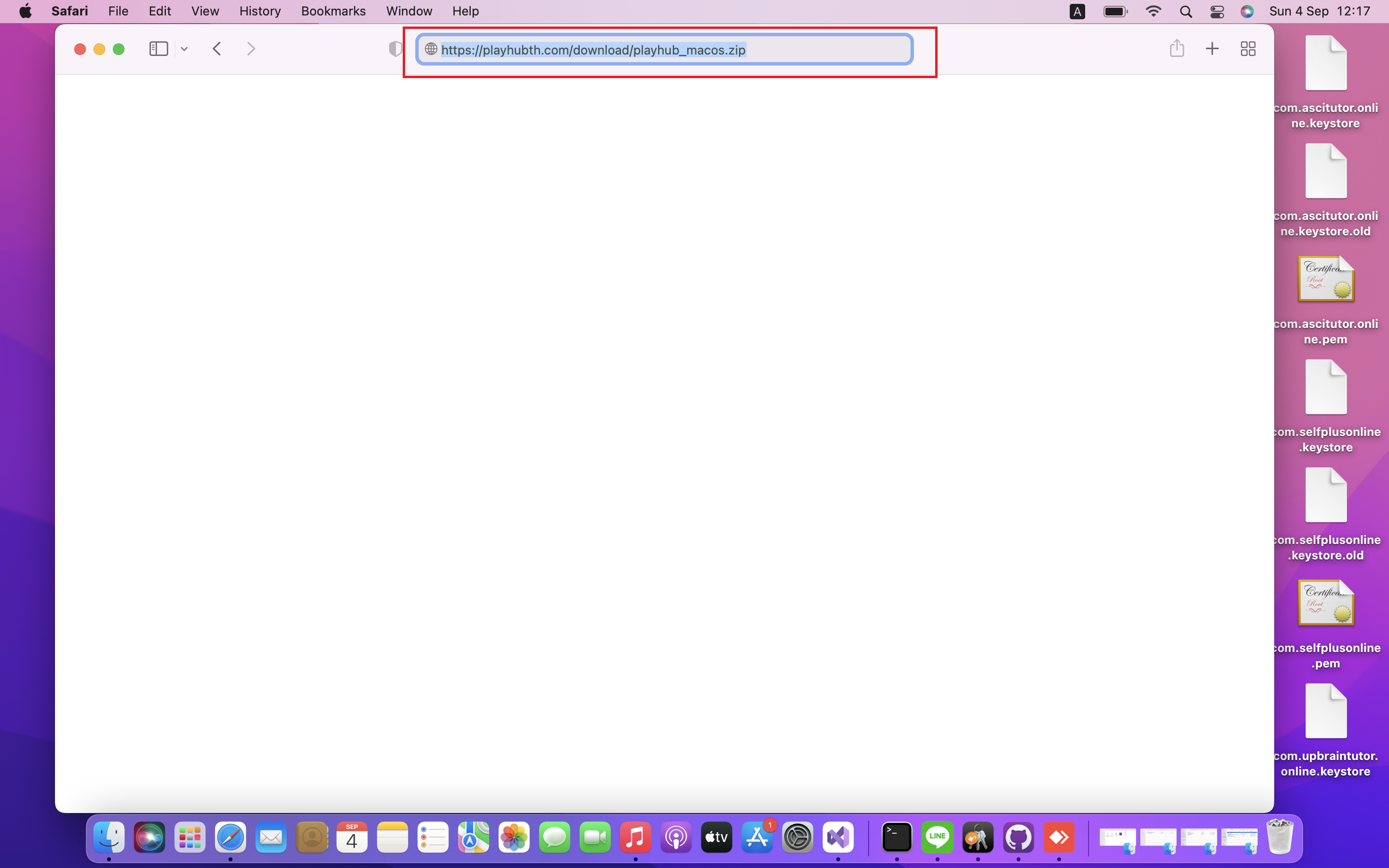Open the input source 'A' menu
Screen dimensions: 1389x868
1077,12
